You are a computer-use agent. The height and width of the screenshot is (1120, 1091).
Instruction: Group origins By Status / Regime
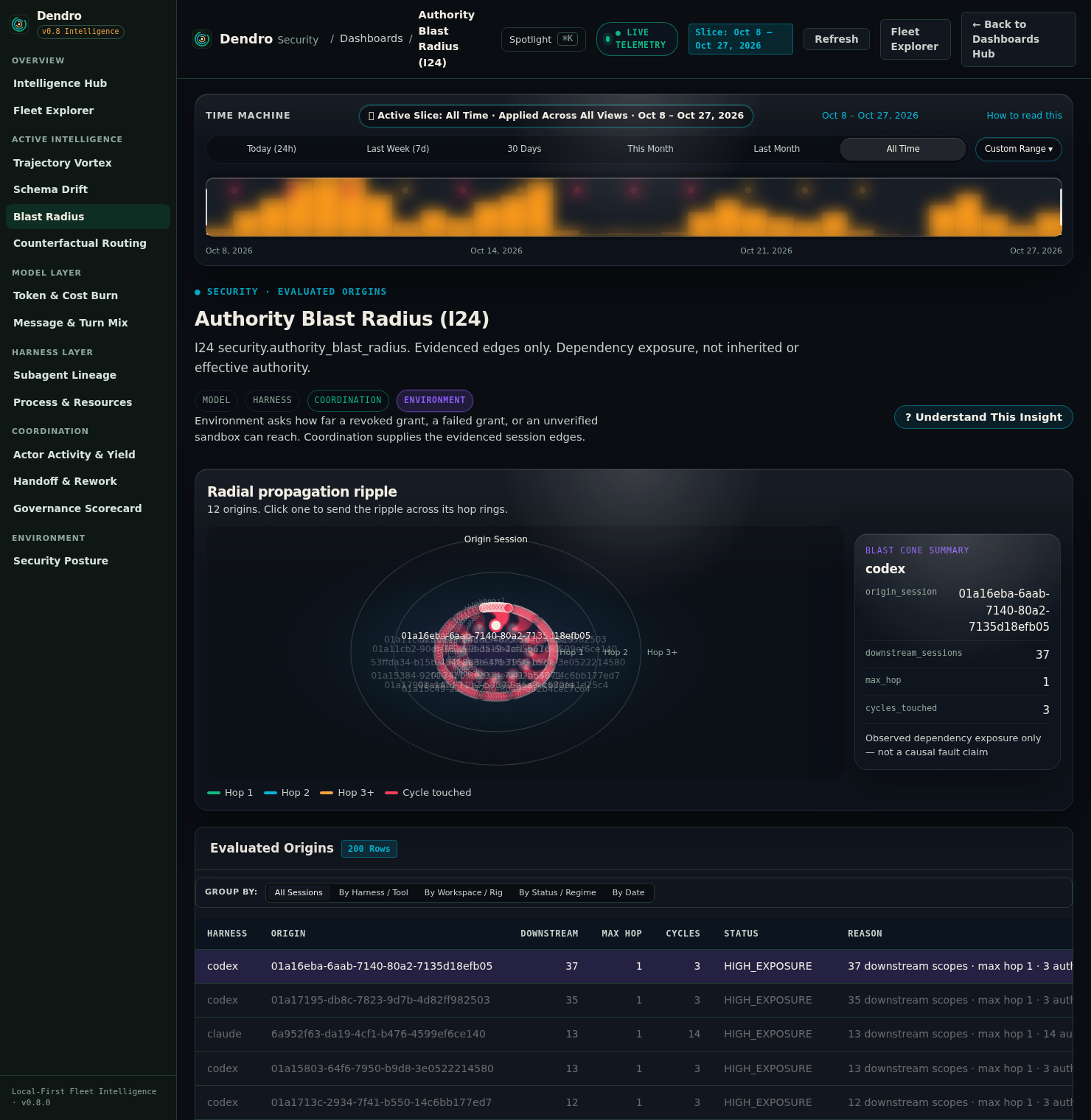tap(557, 892)
